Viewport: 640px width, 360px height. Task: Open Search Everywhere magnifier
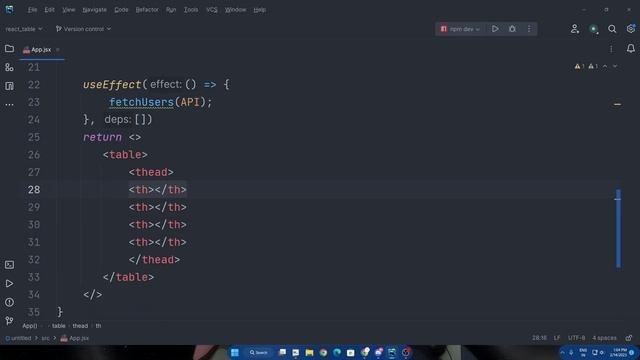tap(612, 29)
